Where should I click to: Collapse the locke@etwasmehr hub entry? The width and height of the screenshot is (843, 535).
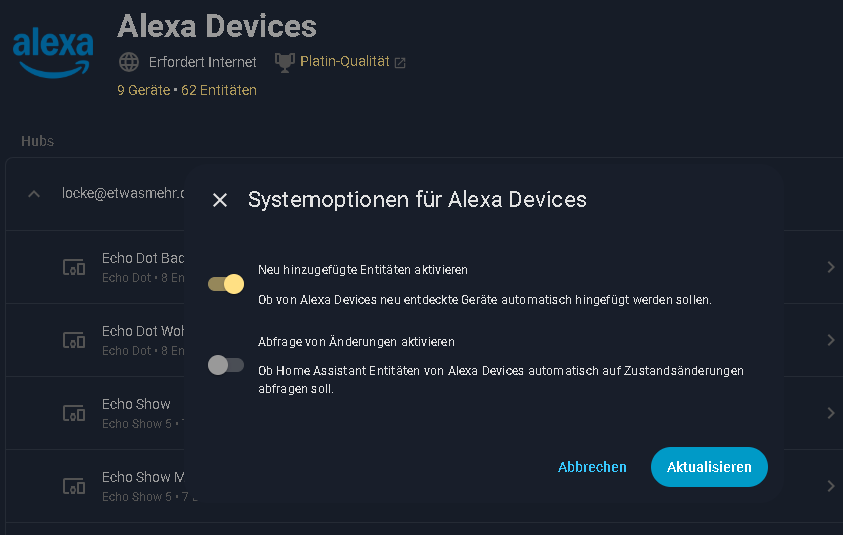34,194
